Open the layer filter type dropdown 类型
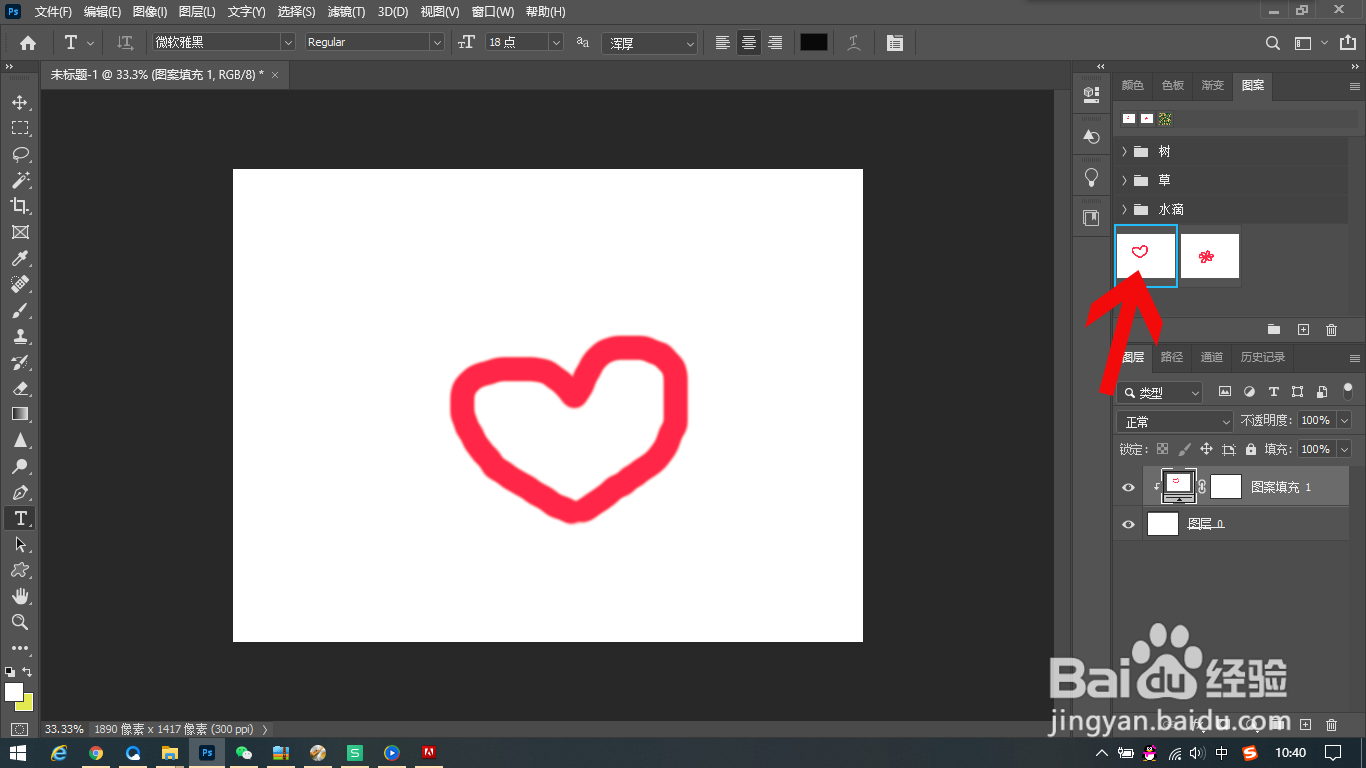The image size is (1366, 768). click(1160, 393)
